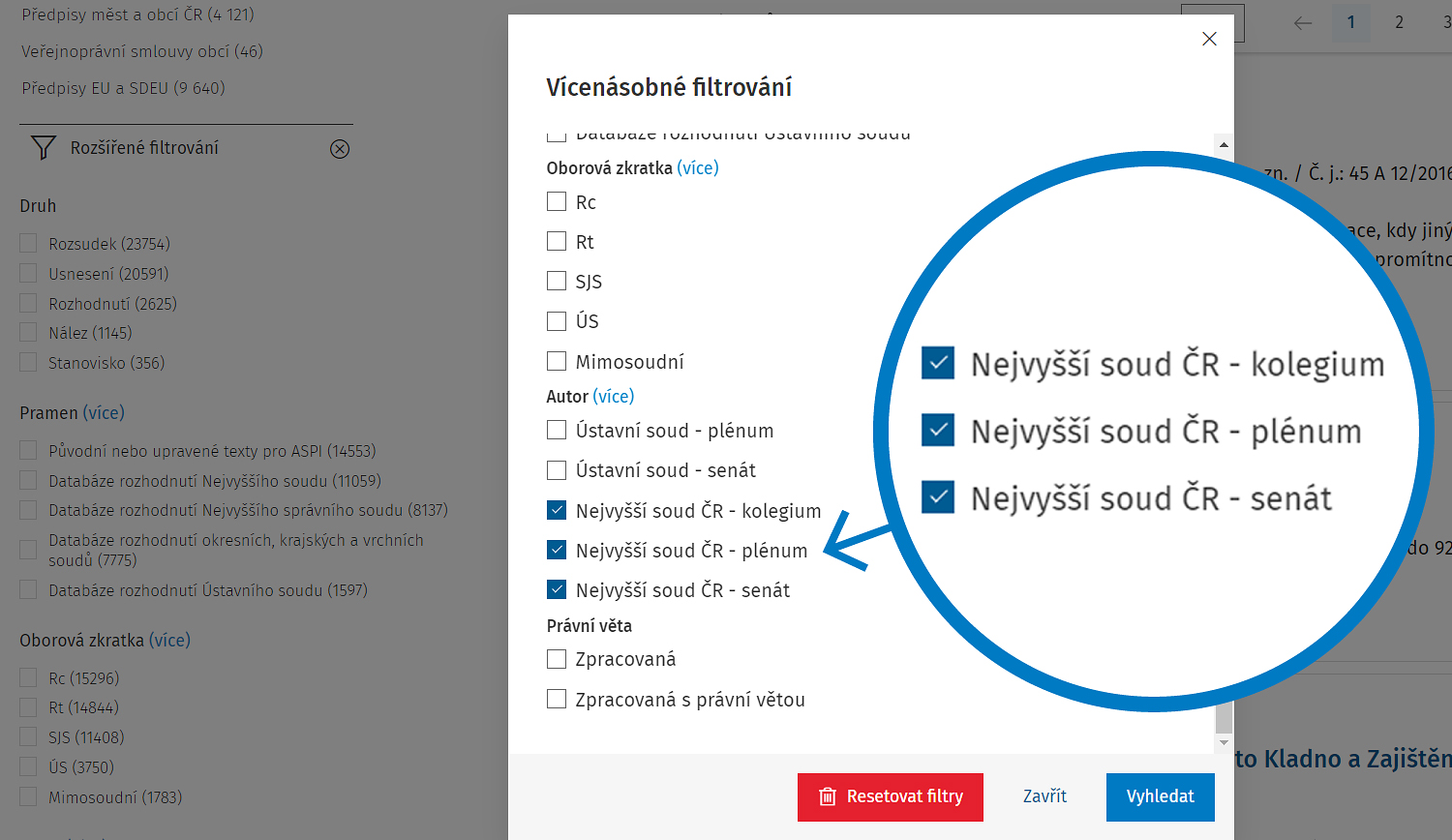The width and height of the screenshot is (1452, 840).
Task: Show more Oborová zkratka options in dialog
Action: click(x=697, y=167)
